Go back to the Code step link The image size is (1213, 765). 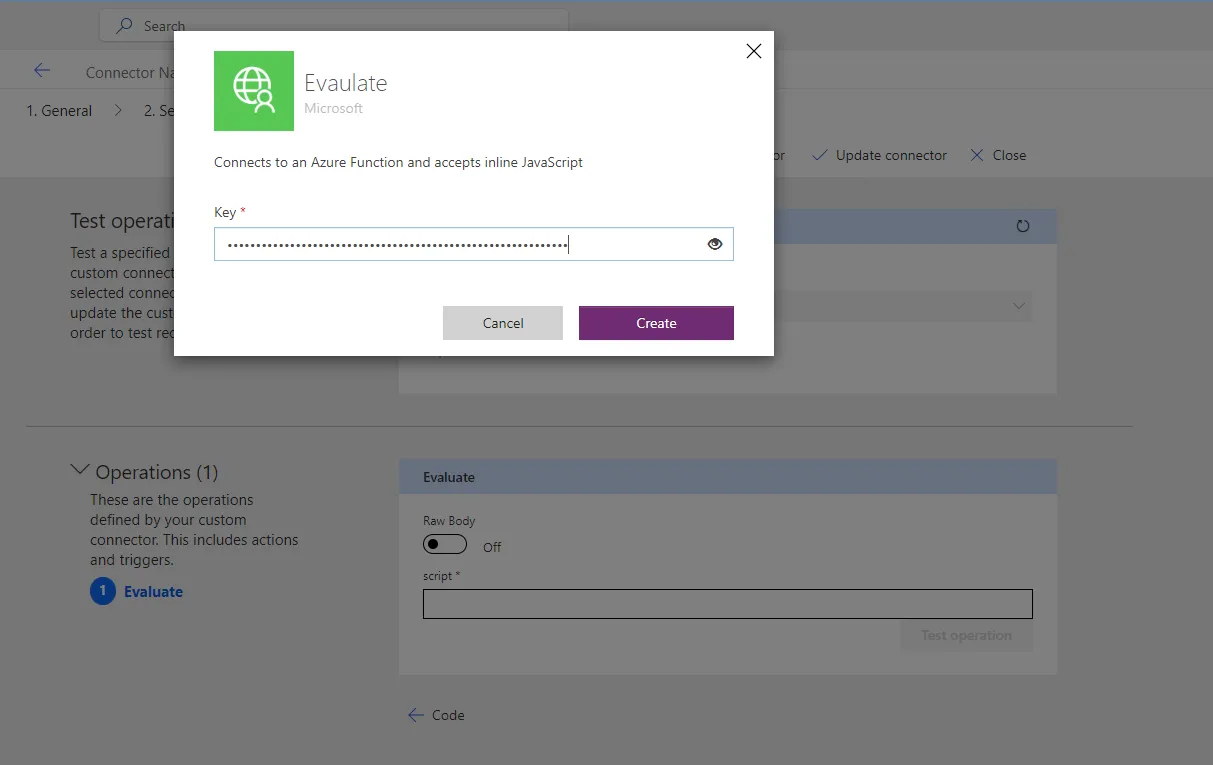pyautogui.click(x=437, y=715)
